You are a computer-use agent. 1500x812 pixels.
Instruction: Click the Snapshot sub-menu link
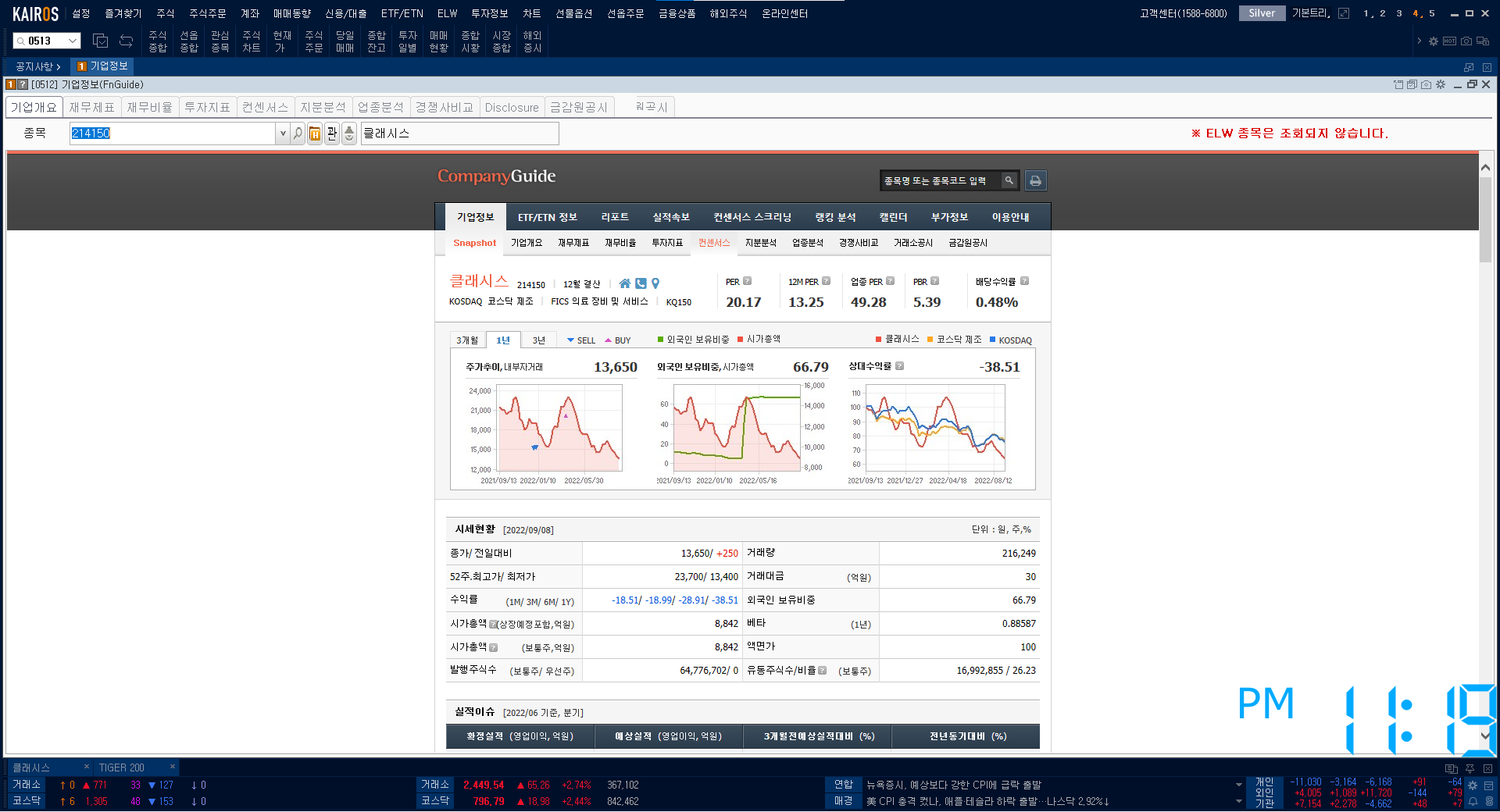[x=475, y=243]
